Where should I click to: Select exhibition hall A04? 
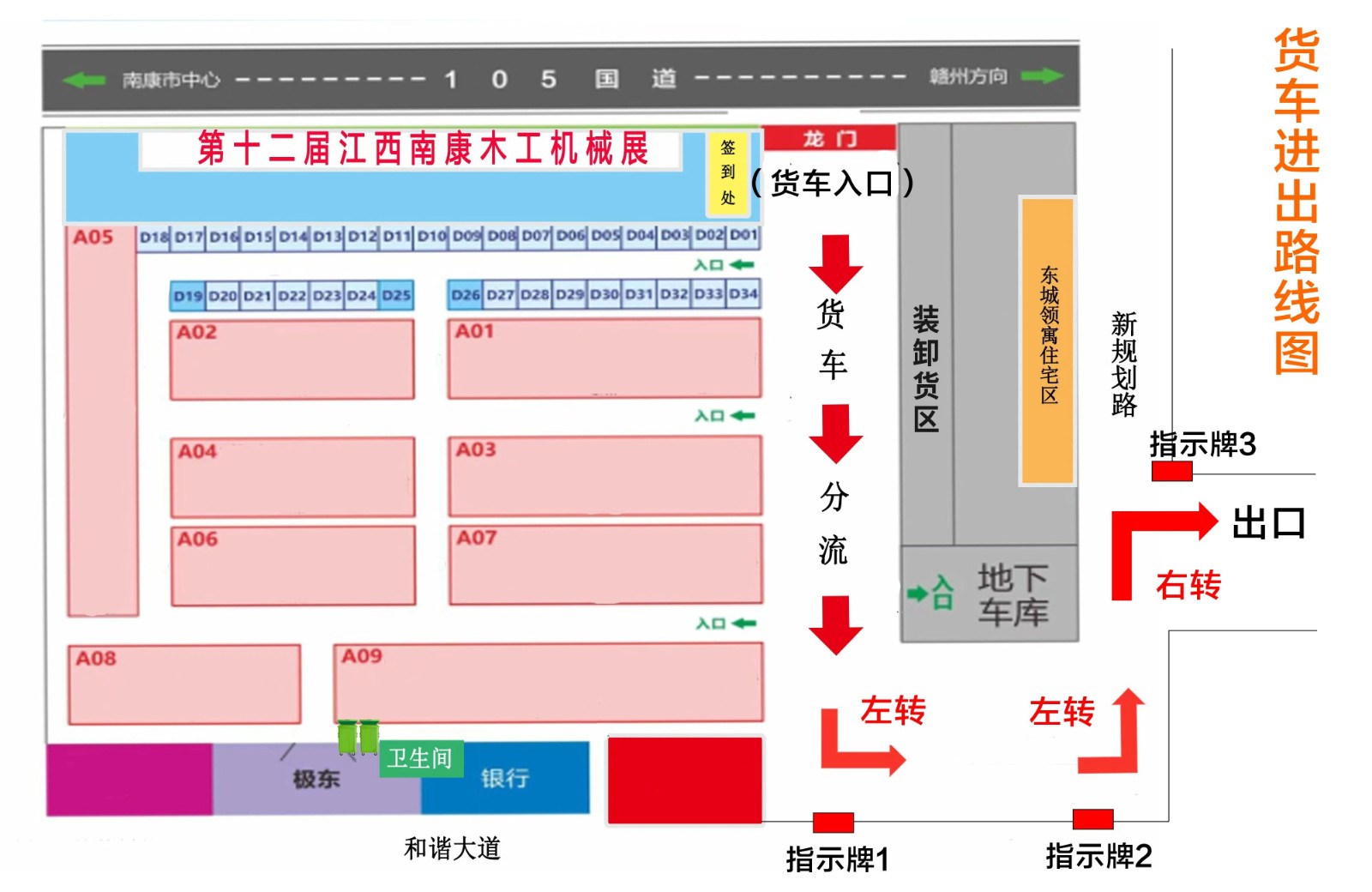pyautogui.click(x=293, y=477)
